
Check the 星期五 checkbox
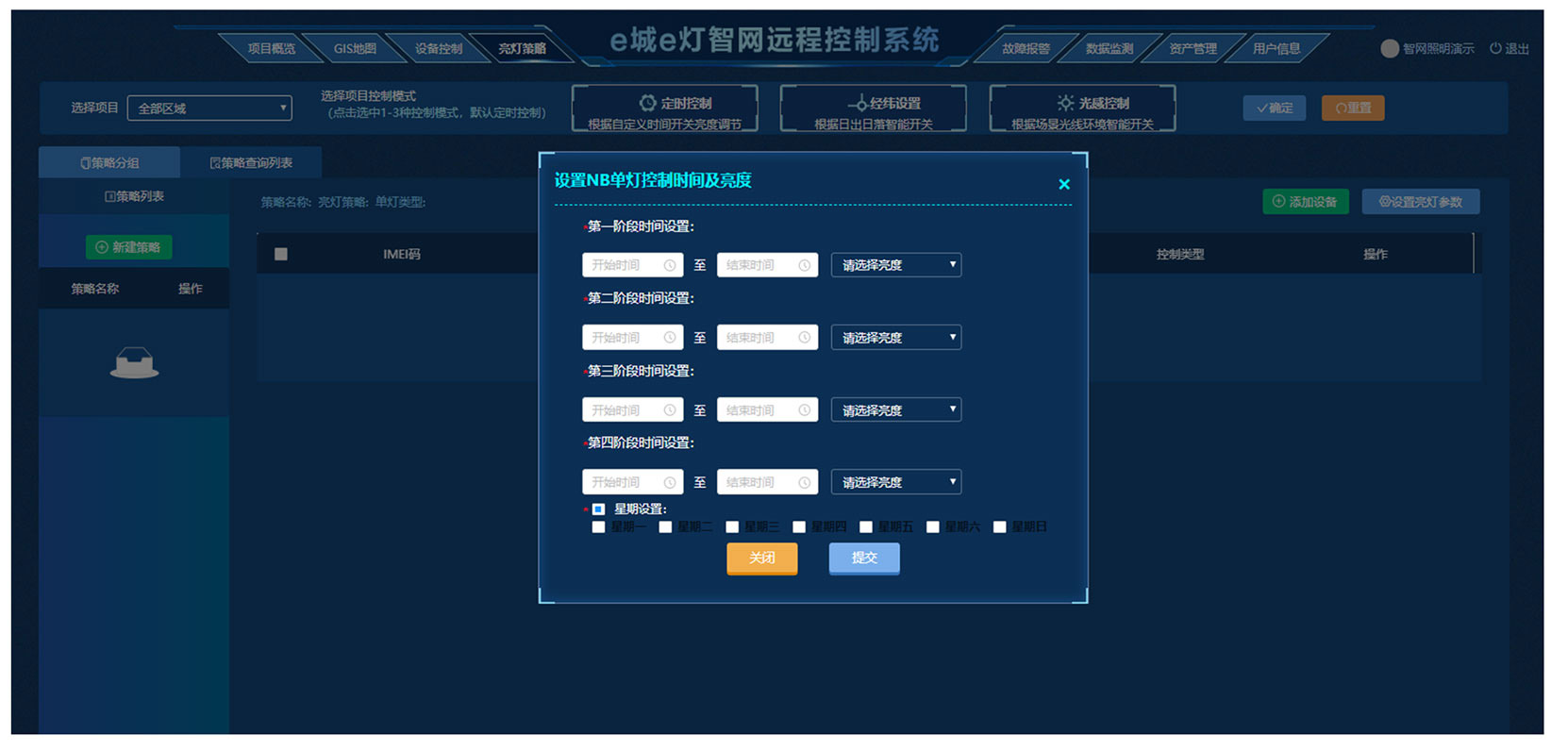[866, 527]
